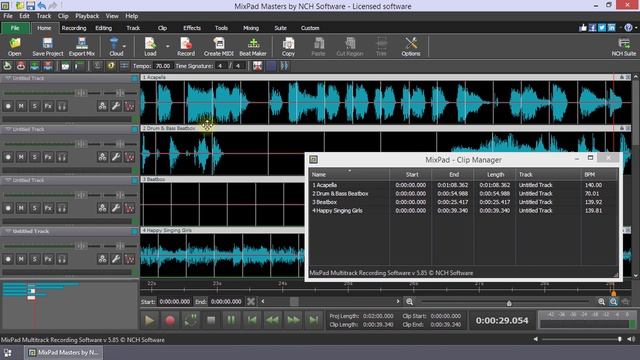The width and height of the screenshot is (640, 360).
Task: Toggle headphones monitor icon on Beatbox track
Action: coord(62,208)
